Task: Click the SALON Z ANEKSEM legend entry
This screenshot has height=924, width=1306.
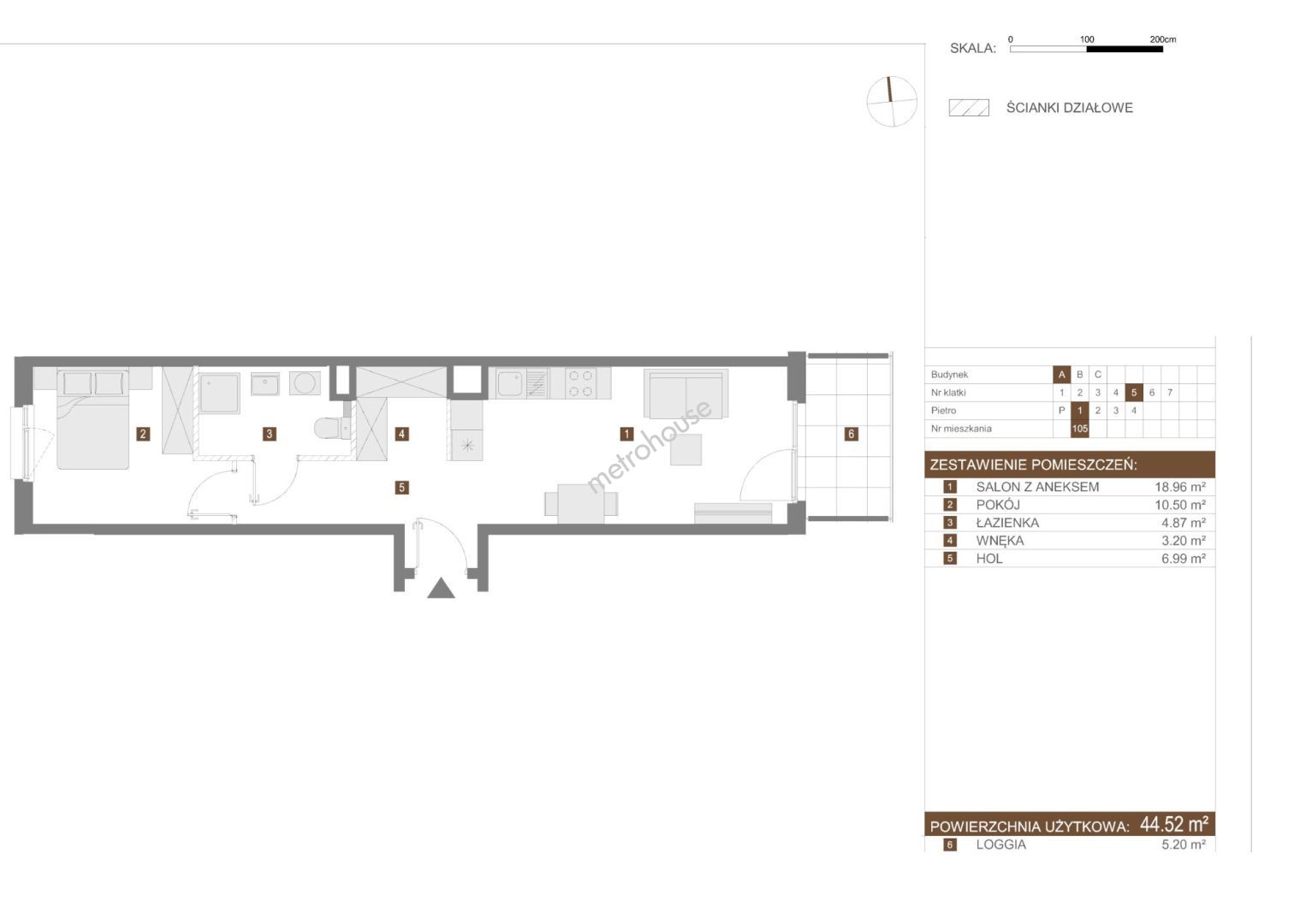Action: click(1037, 487)
